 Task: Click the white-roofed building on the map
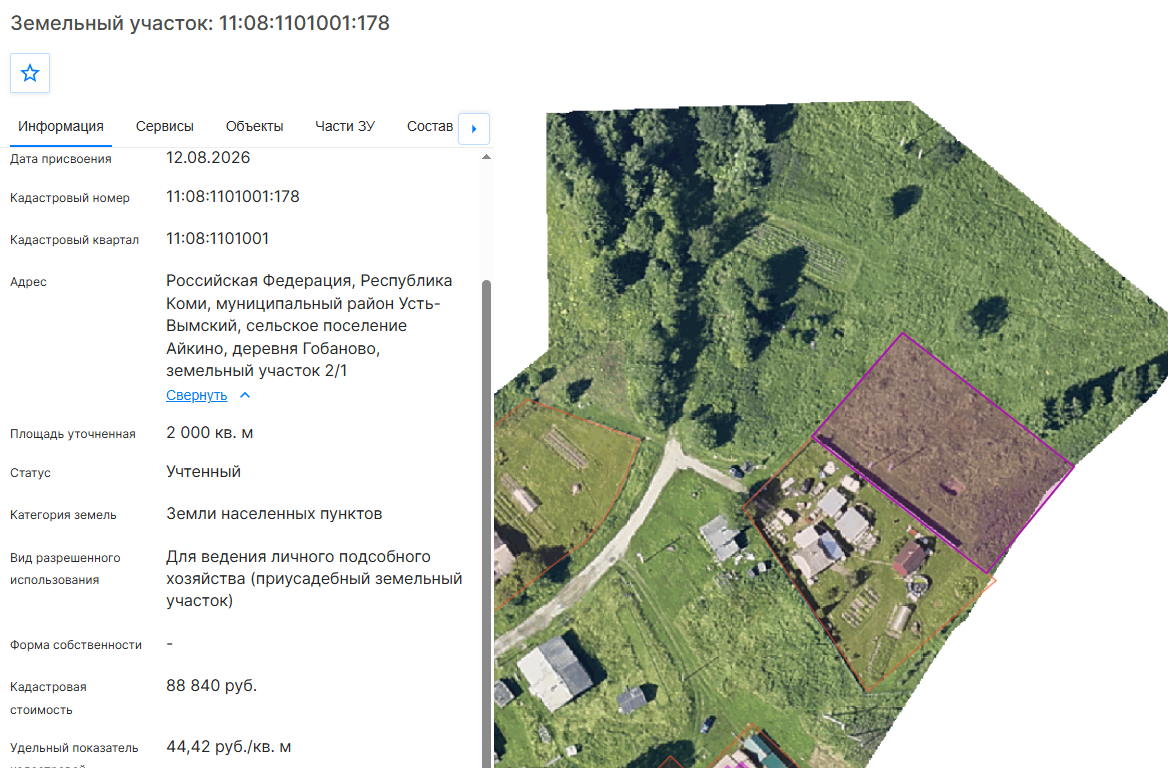(x=556, y=673)
